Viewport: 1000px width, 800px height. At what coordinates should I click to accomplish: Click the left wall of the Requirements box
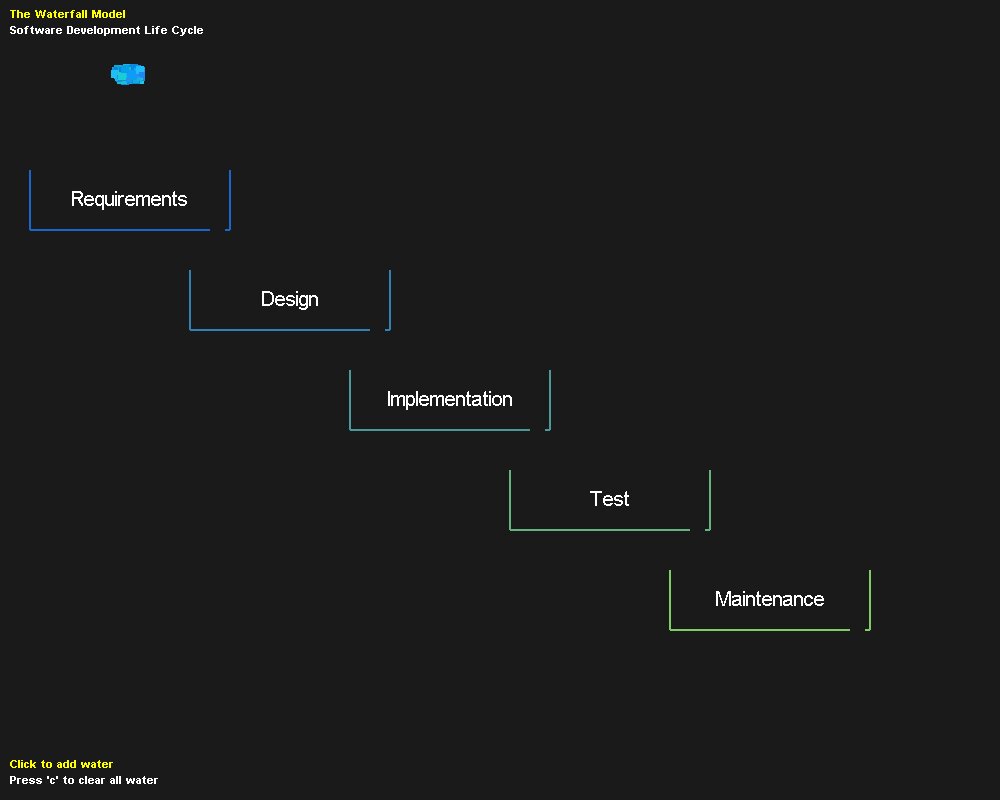pos(30,200)
